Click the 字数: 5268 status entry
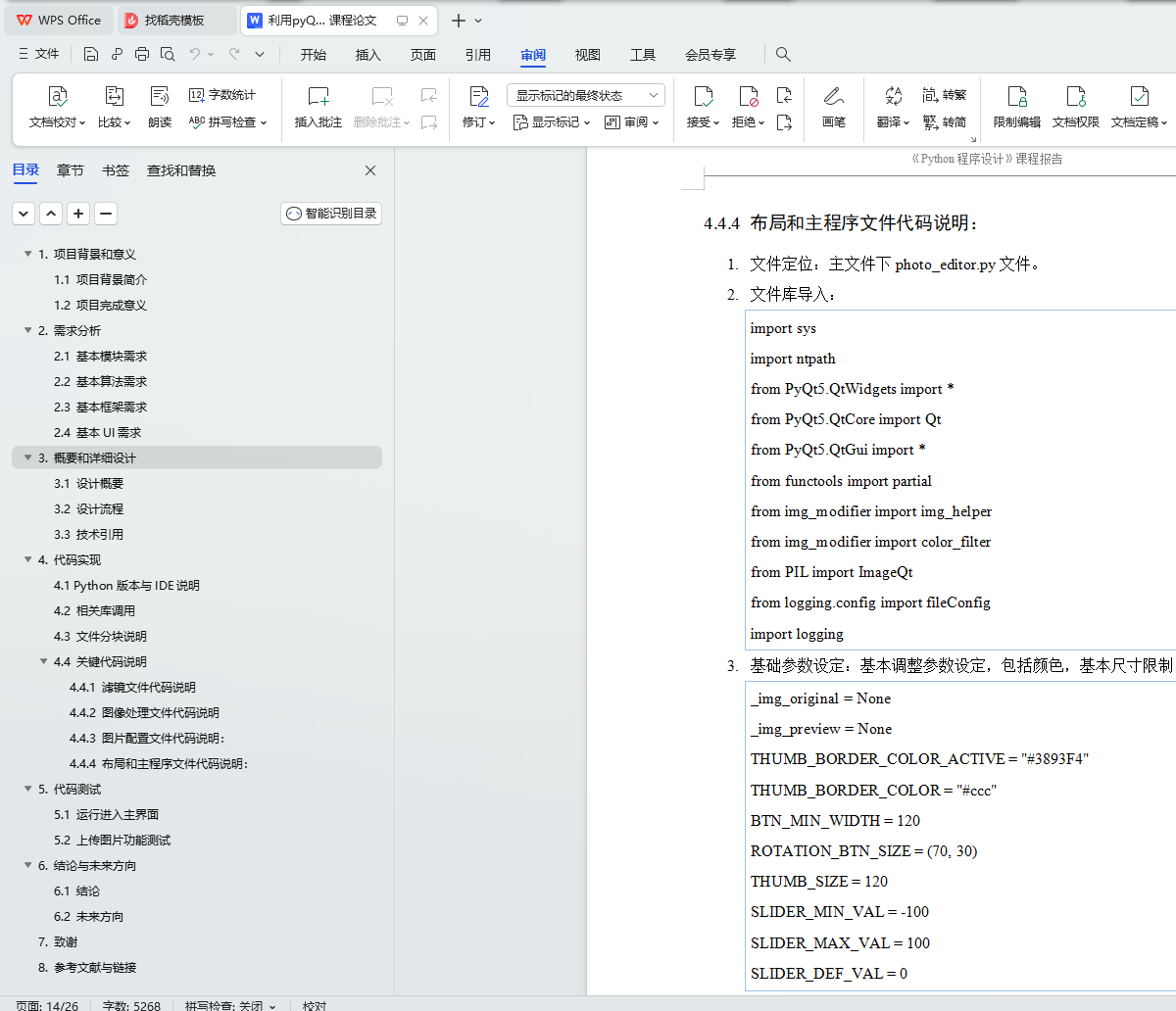 (131, 1004)
